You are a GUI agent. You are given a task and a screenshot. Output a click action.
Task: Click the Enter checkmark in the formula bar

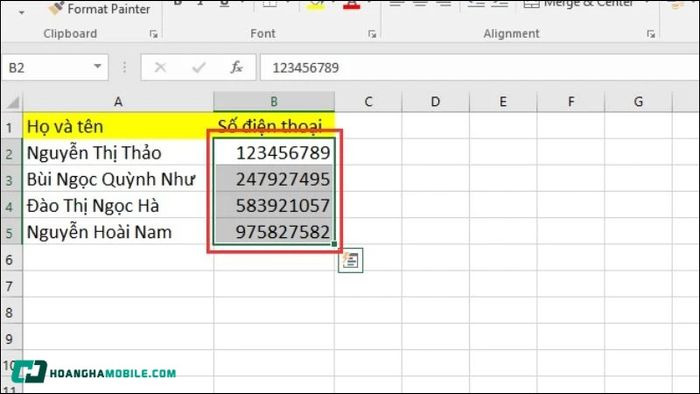[199, 67]
